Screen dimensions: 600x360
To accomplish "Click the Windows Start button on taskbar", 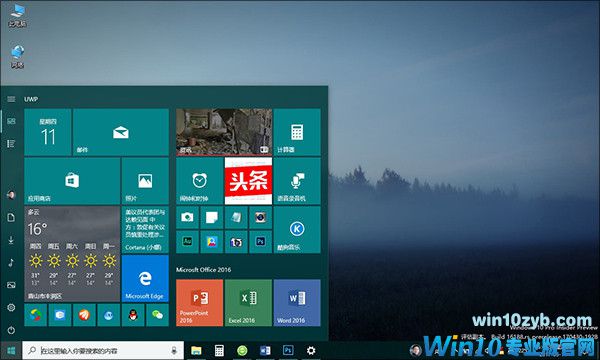I will [11, 350].
